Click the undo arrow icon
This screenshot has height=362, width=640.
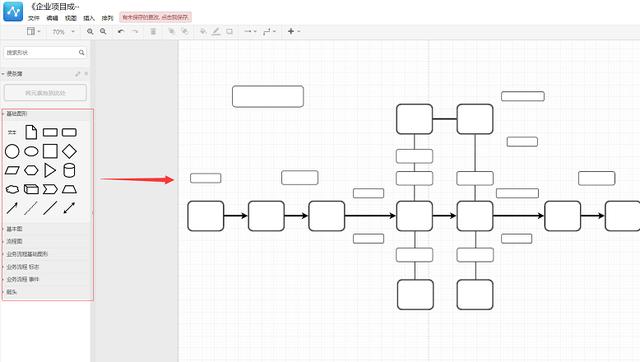121,31
